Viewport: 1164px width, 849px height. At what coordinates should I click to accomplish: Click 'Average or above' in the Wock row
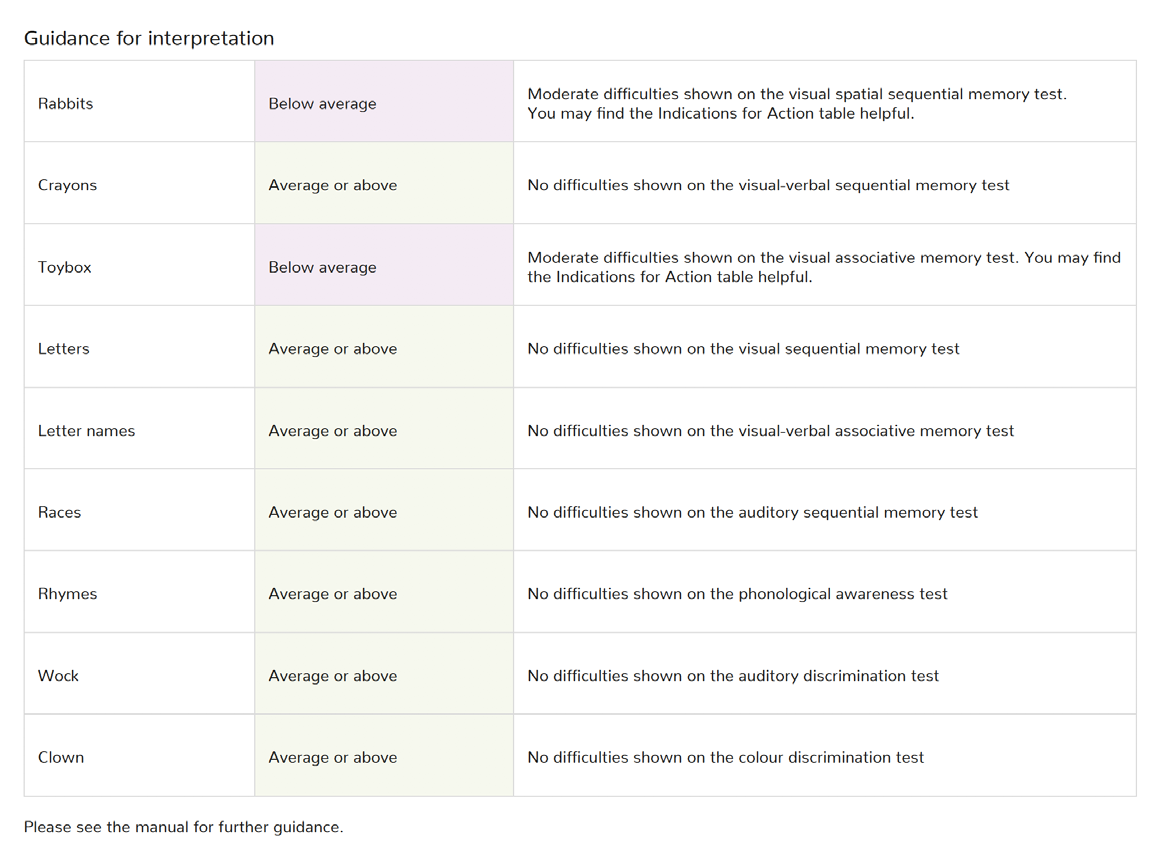[333, 676]
